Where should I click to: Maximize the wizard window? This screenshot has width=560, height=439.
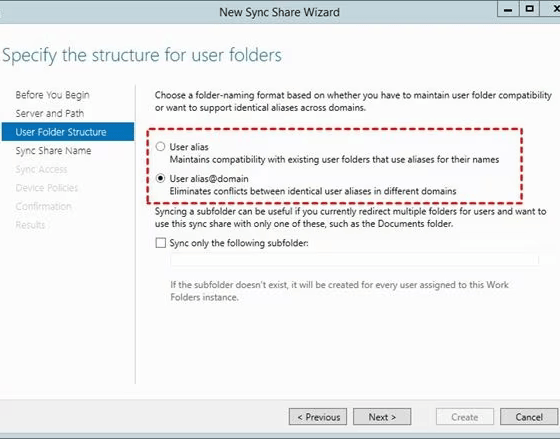[x=530, y=9]
